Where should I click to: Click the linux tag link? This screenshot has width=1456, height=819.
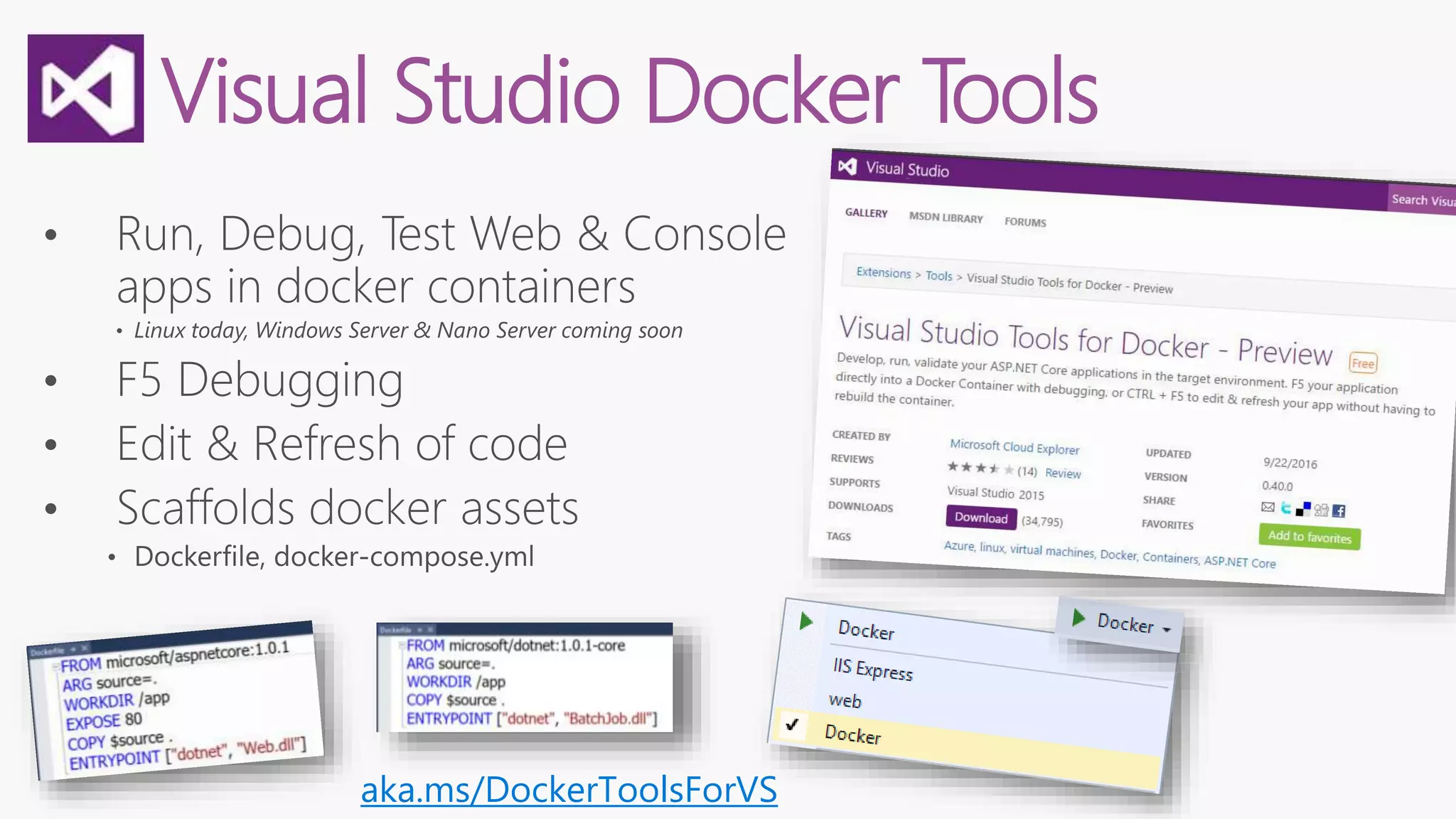pos(992,547)
